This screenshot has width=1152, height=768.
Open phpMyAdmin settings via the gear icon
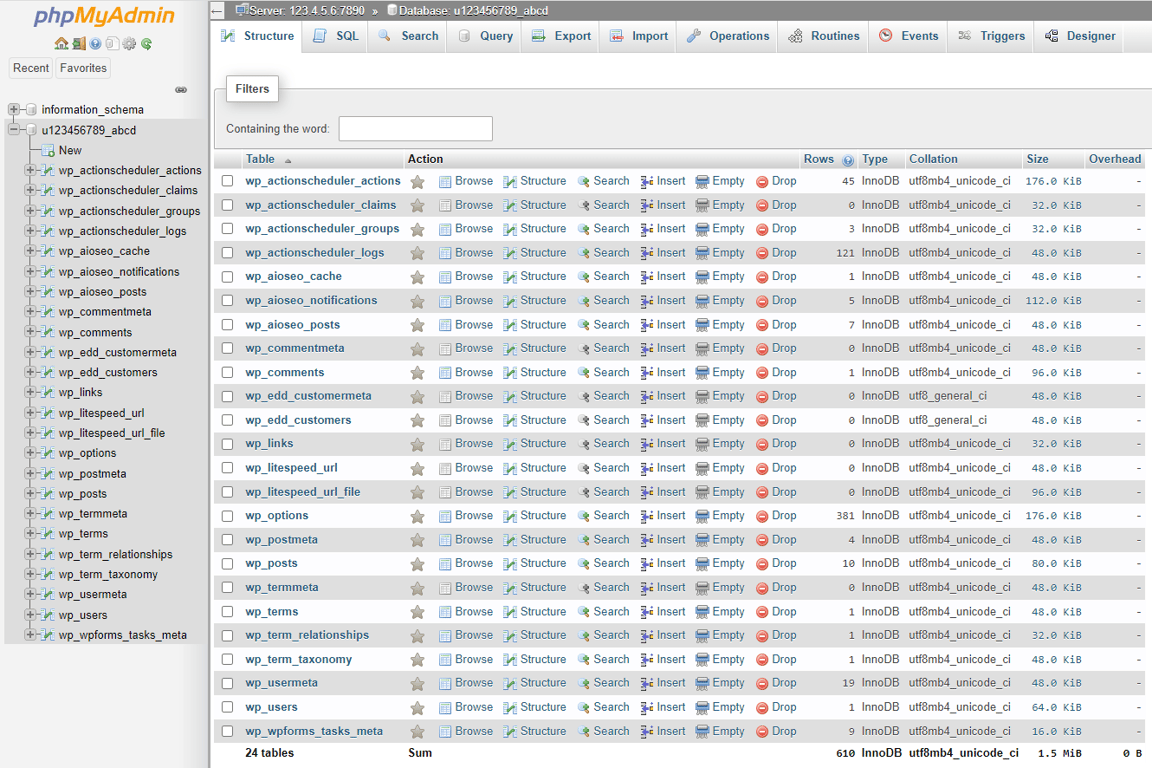(x=129, y=45)
